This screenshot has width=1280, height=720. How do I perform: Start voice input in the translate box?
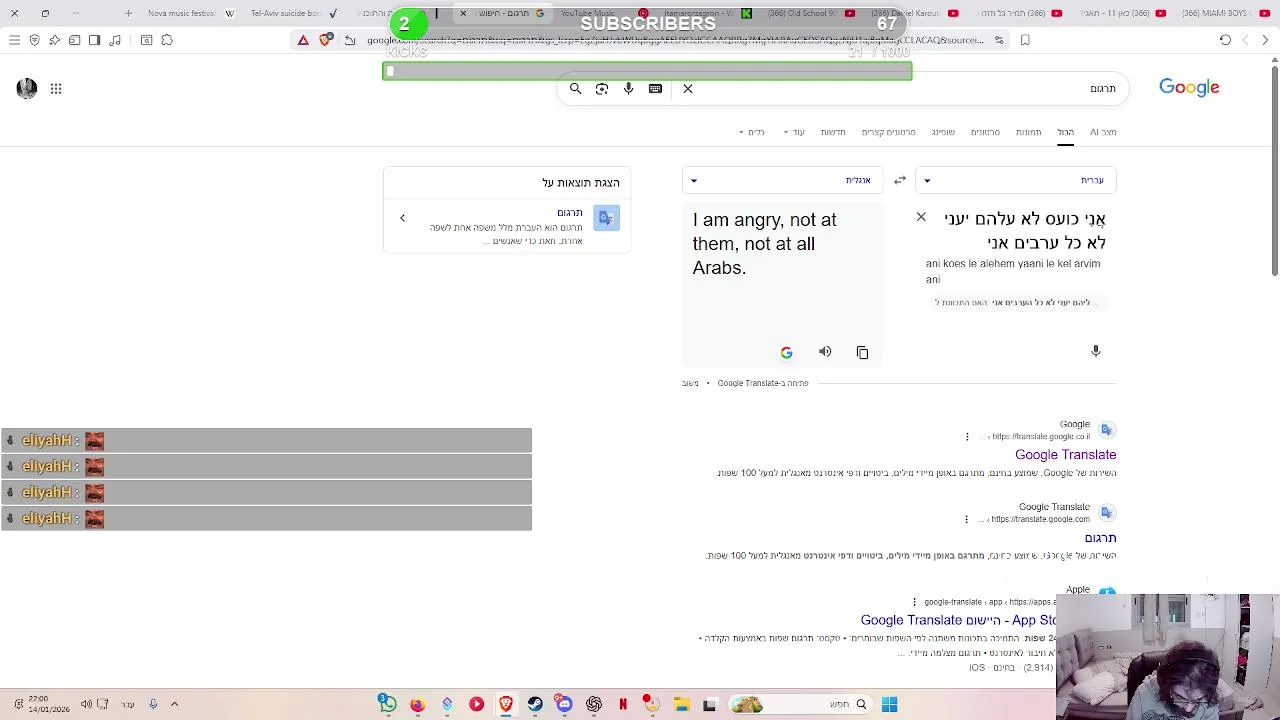coord(1095,351)
